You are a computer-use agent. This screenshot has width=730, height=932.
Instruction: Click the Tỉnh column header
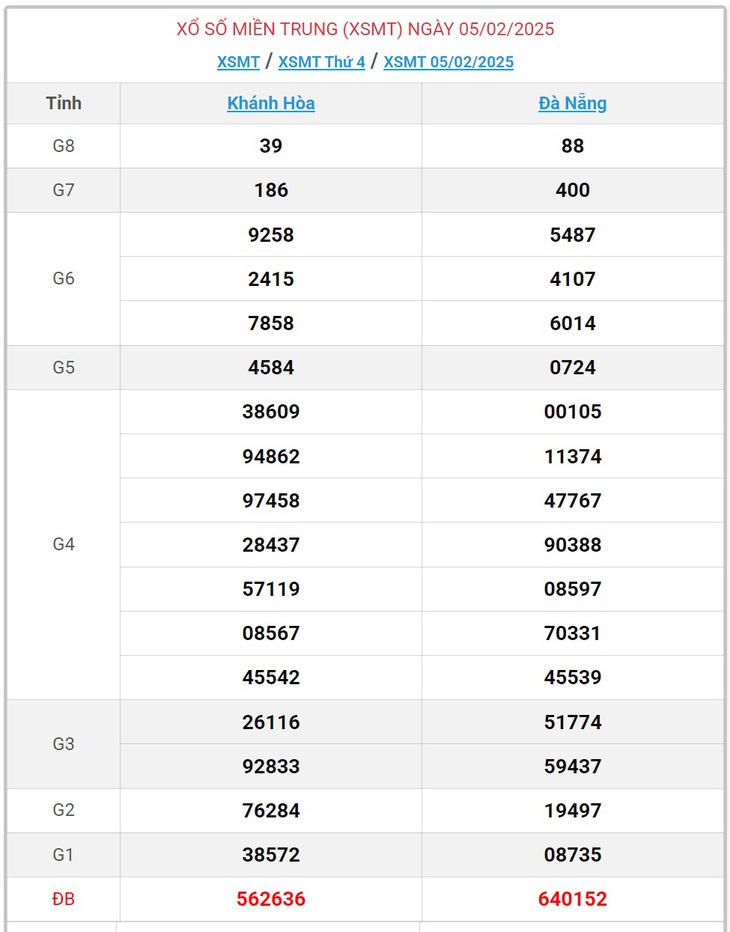pyautogui.click(x=64, y=103)
